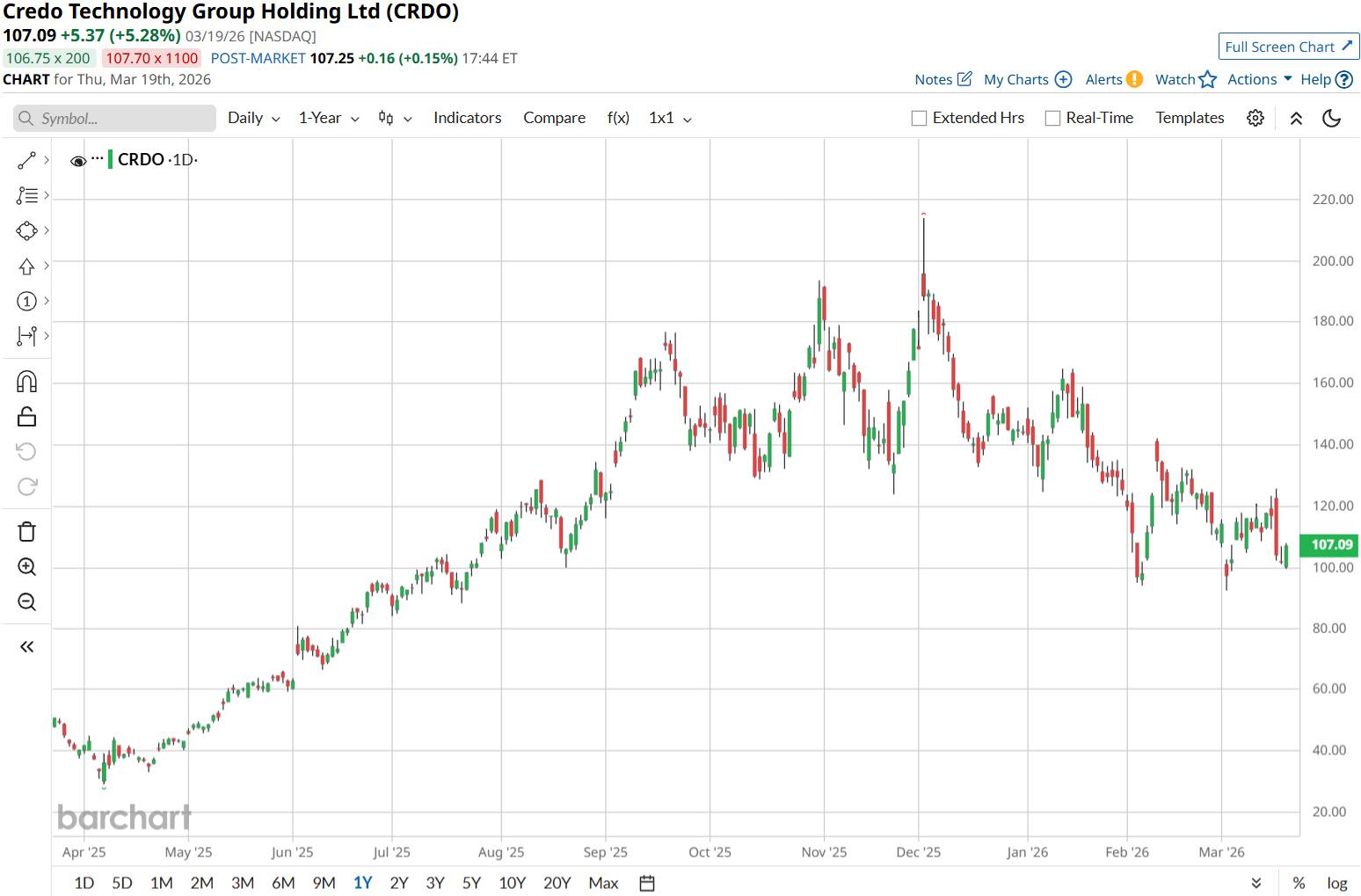Delete drawings with the trash icon
Viewport: 1361px width, 896px height.
tap(26, 532)
